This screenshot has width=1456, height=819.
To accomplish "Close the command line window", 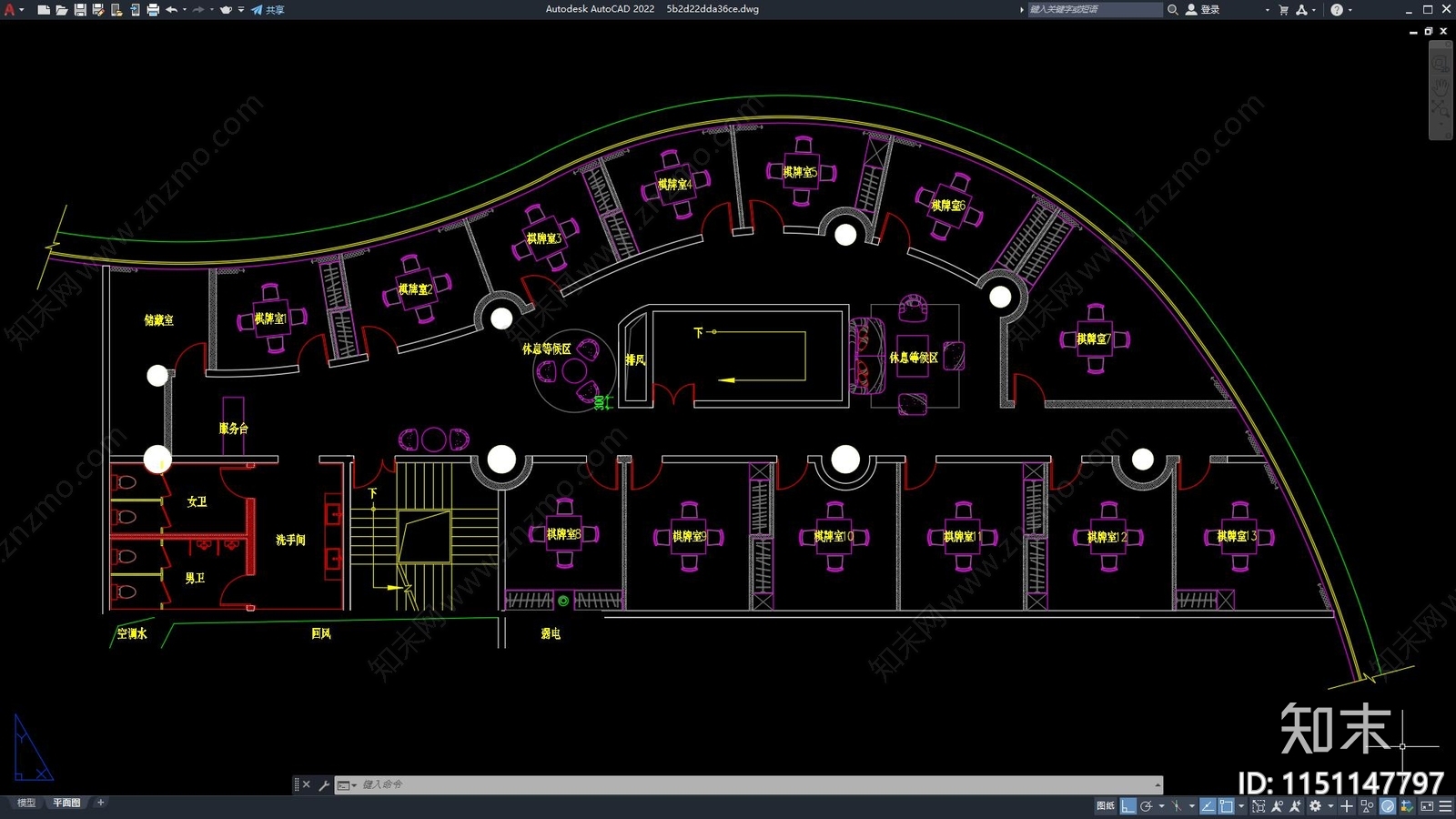I will tap(307, 784).
